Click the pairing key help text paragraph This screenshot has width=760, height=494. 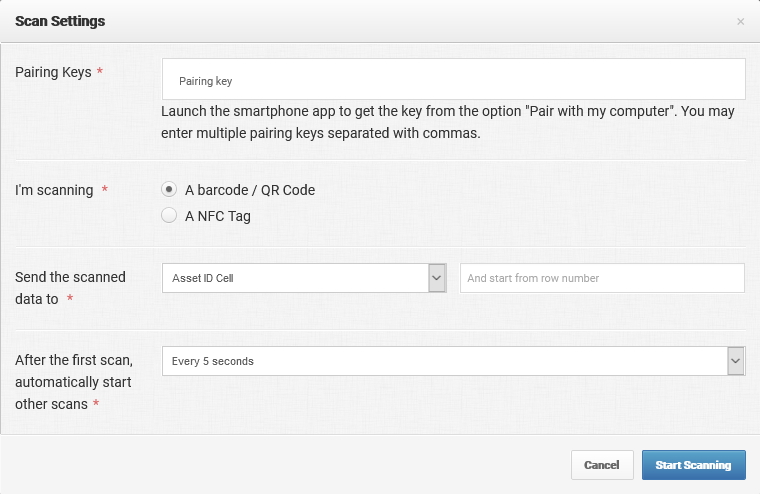448,122
